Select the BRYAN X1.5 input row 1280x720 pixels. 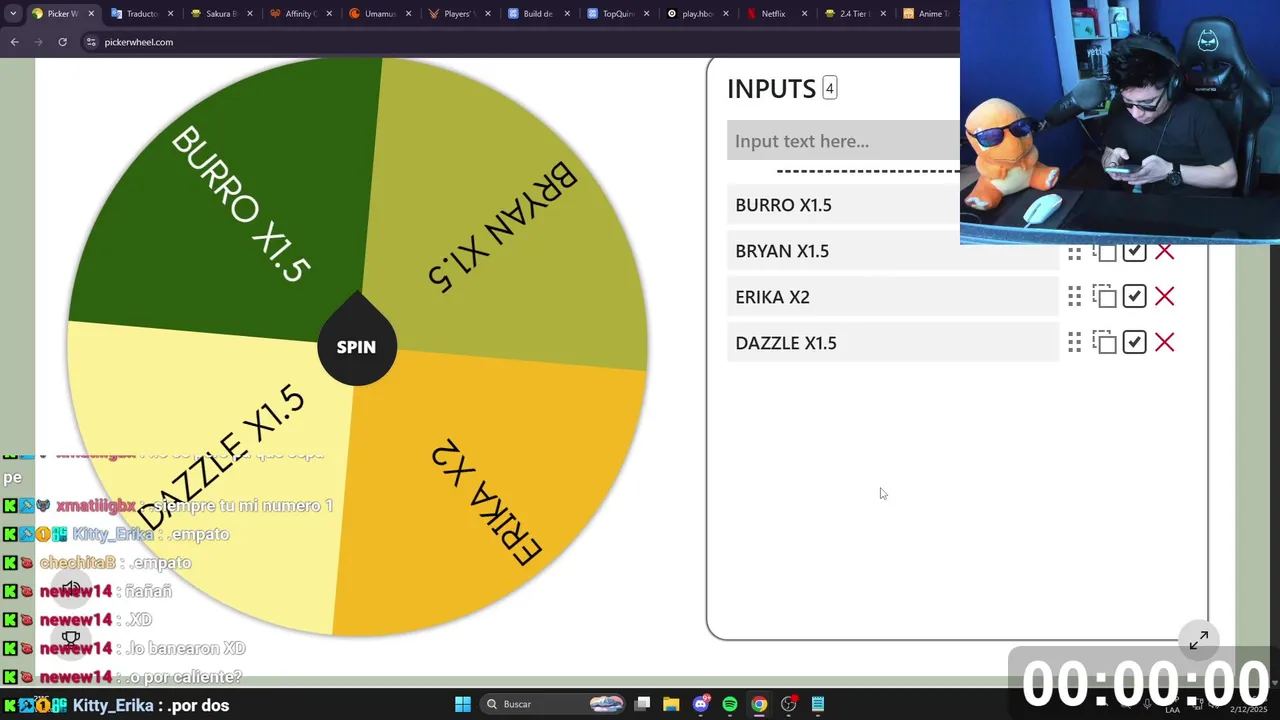tap(892, 250)
